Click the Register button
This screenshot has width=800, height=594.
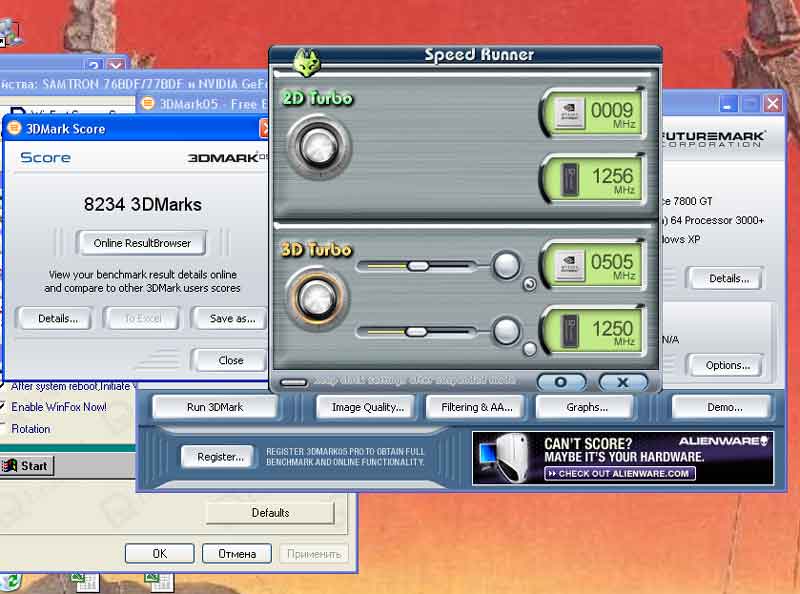tap(220, 457)
